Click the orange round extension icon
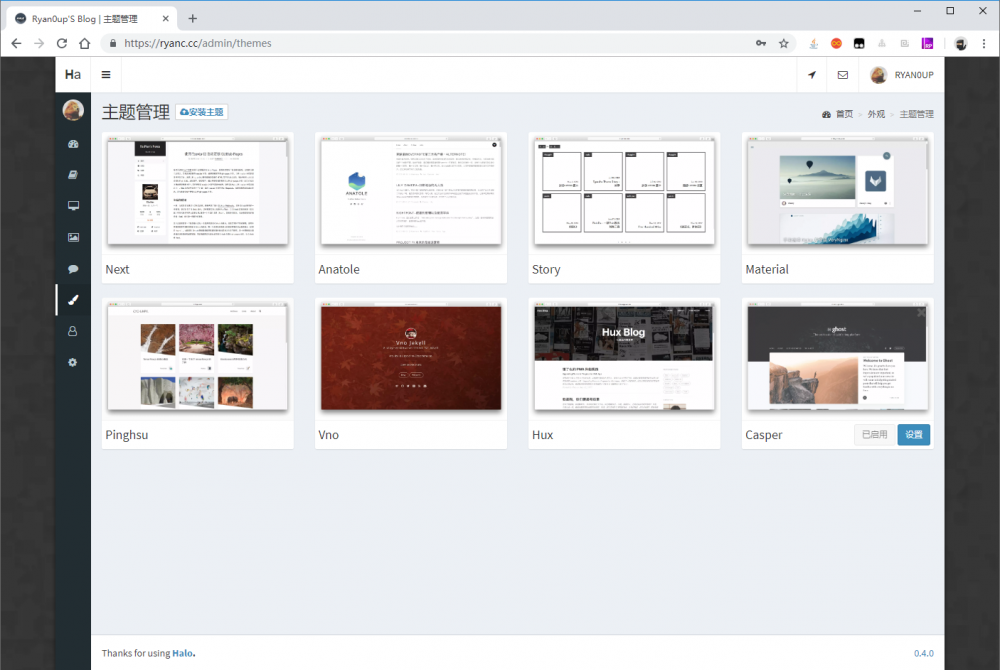 [836, 43]
